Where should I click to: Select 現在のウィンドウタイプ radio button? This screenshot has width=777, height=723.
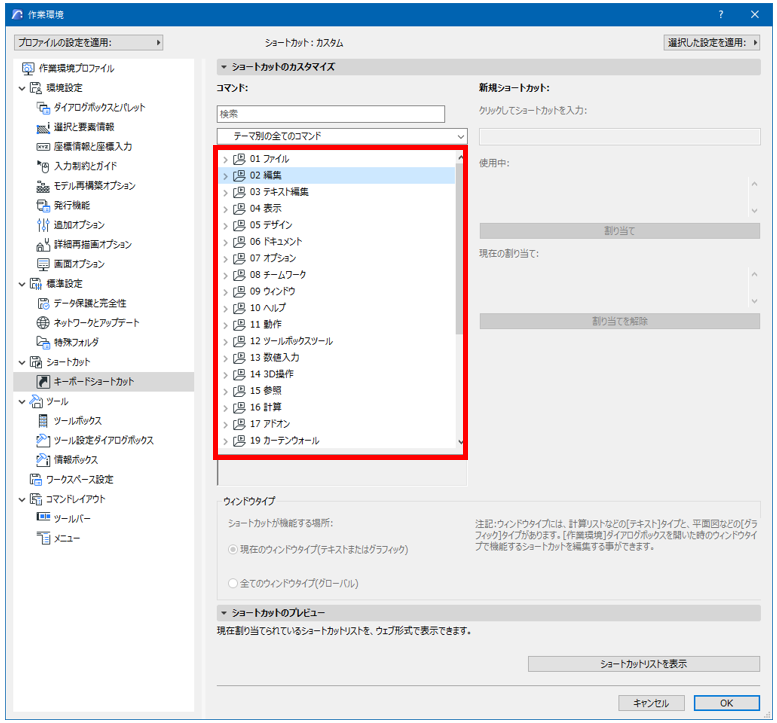click(232, 550)
